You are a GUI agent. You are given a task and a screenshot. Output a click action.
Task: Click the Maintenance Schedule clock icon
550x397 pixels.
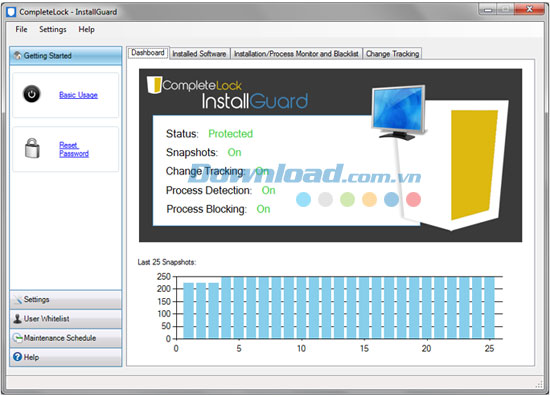pos(17,338)
